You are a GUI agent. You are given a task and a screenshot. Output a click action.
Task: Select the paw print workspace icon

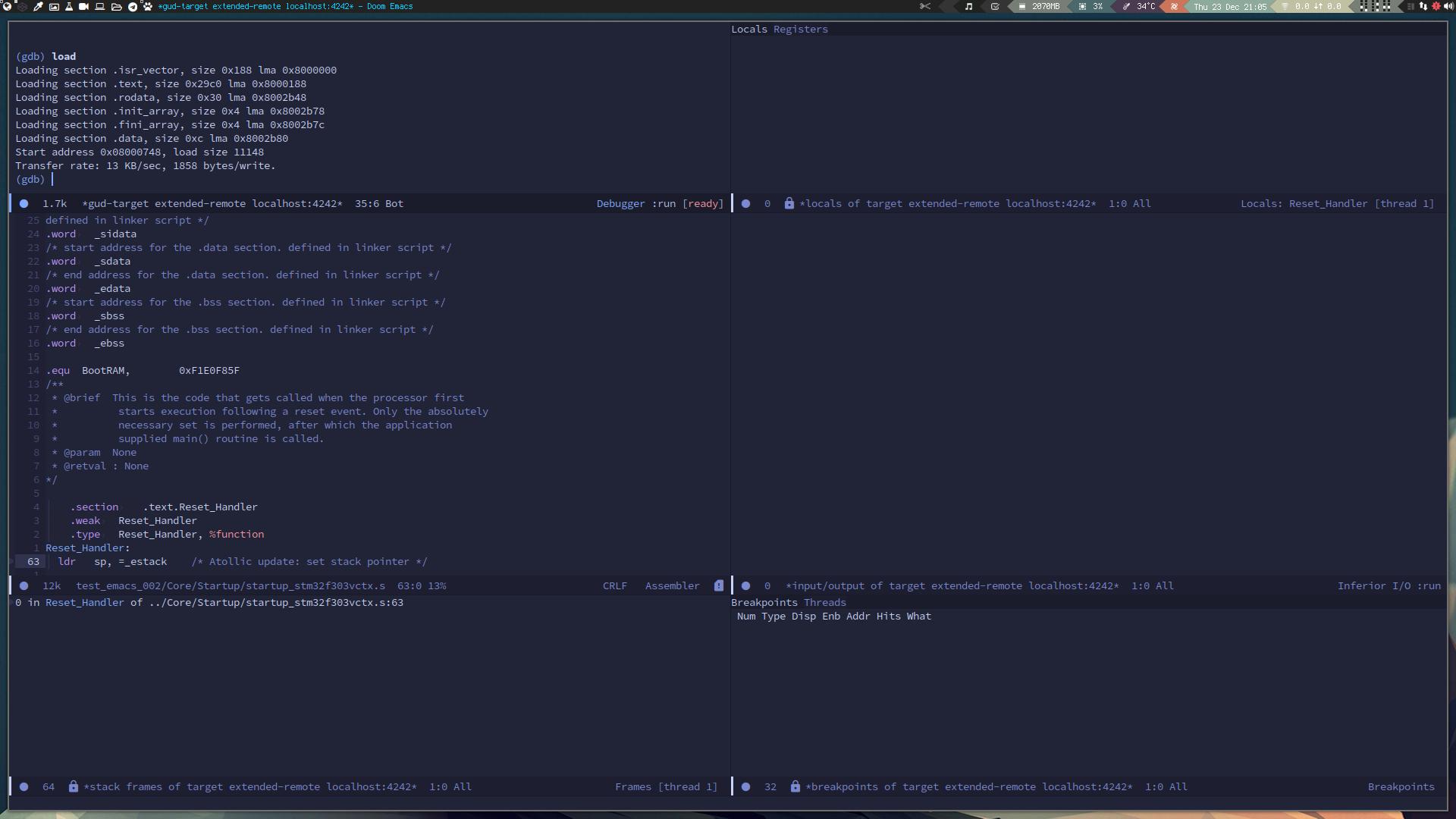point(147,6)
